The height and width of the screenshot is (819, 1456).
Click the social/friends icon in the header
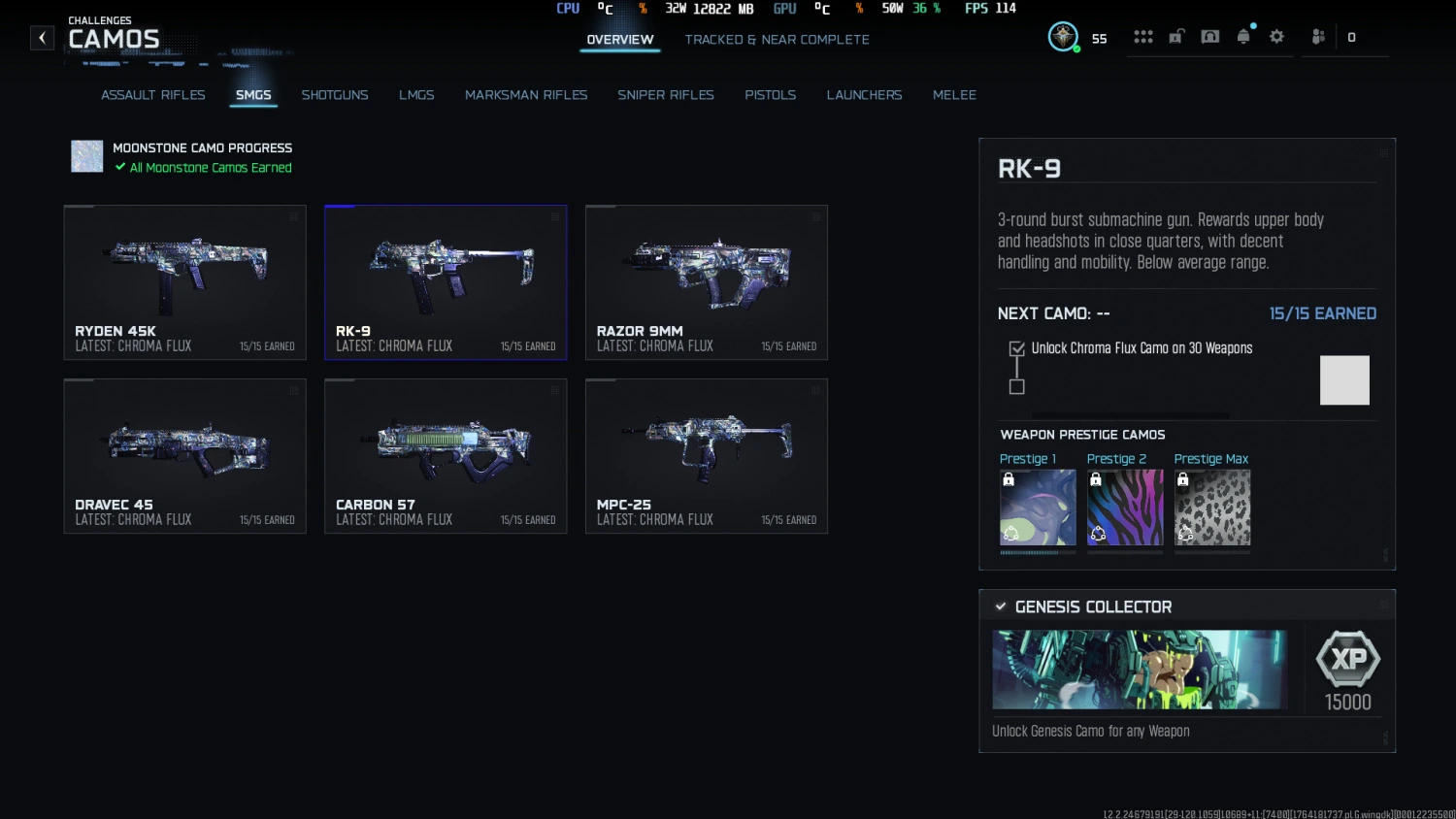(1317, 36)
